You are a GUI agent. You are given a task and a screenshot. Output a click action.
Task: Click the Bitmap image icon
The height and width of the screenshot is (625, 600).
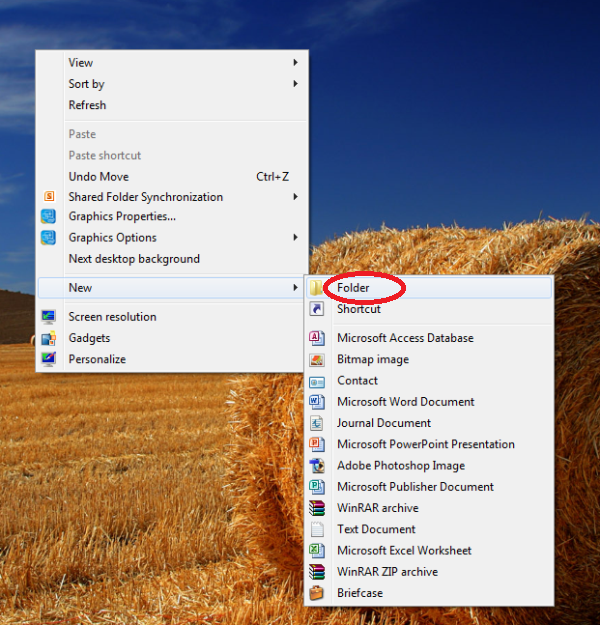tap(317, 360)
